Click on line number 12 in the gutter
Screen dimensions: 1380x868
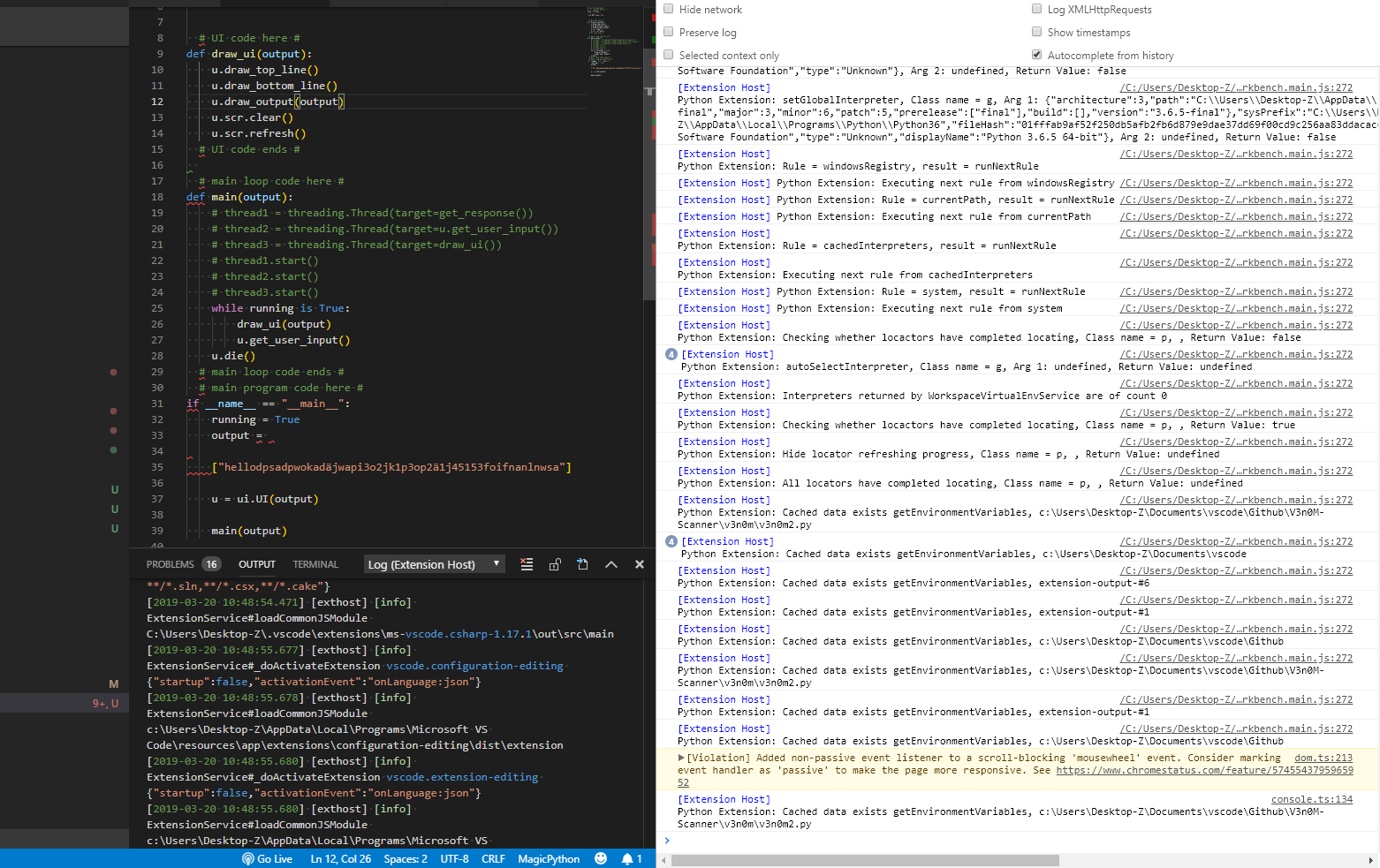[x=157, y=102]
